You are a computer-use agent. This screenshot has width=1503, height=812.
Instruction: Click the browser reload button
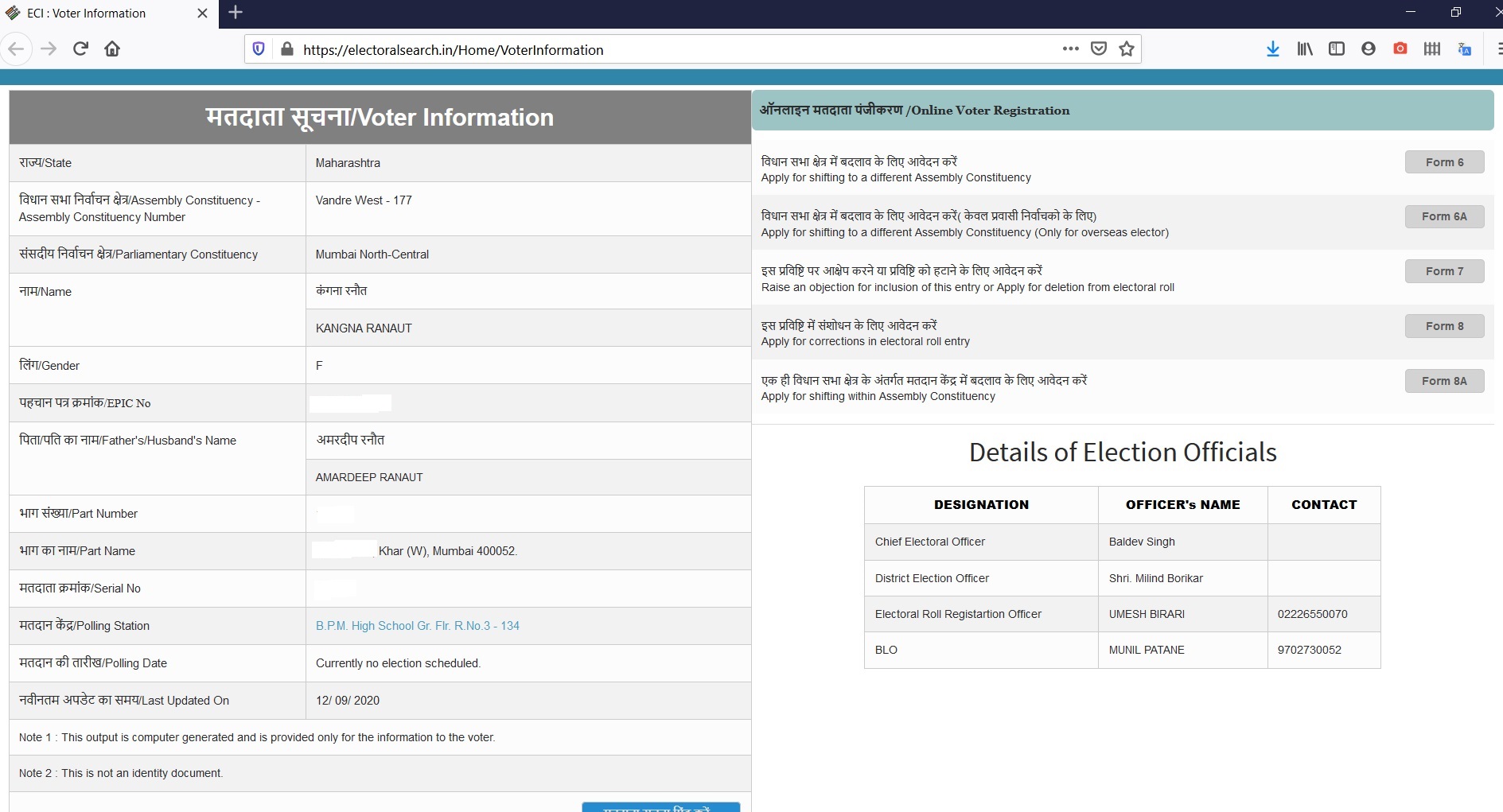(80, 49)
